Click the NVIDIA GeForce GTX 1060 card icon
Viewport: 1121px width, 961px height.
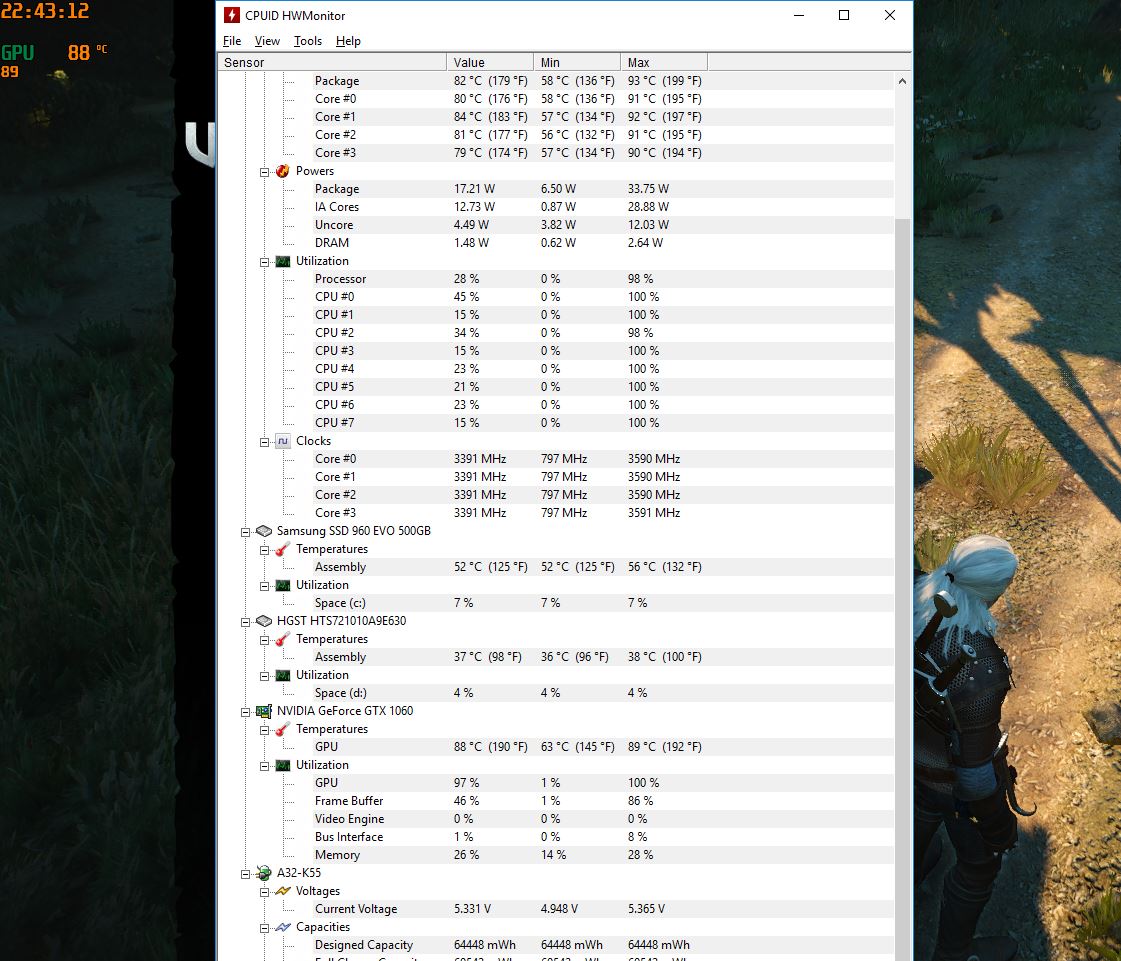click(x=264, y=711)
